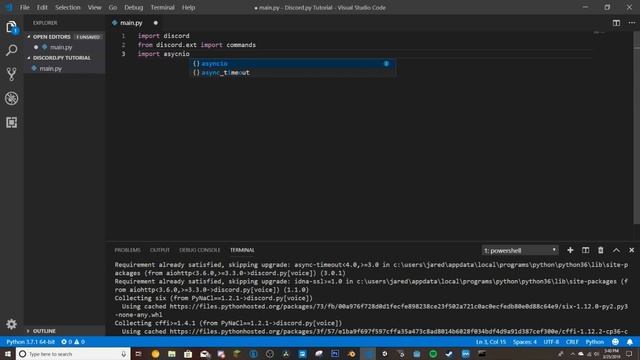Create a new terminal with plus icon
This screenshot has width=640, height=360.
(570, 250)
